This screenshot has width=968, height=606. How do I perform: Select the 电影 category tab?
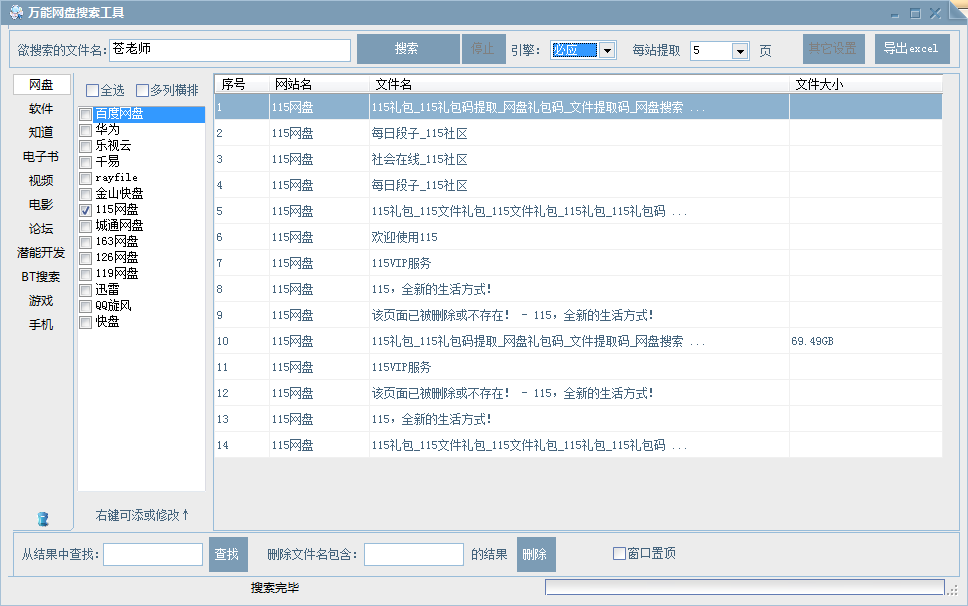click(x=41, y=205)
